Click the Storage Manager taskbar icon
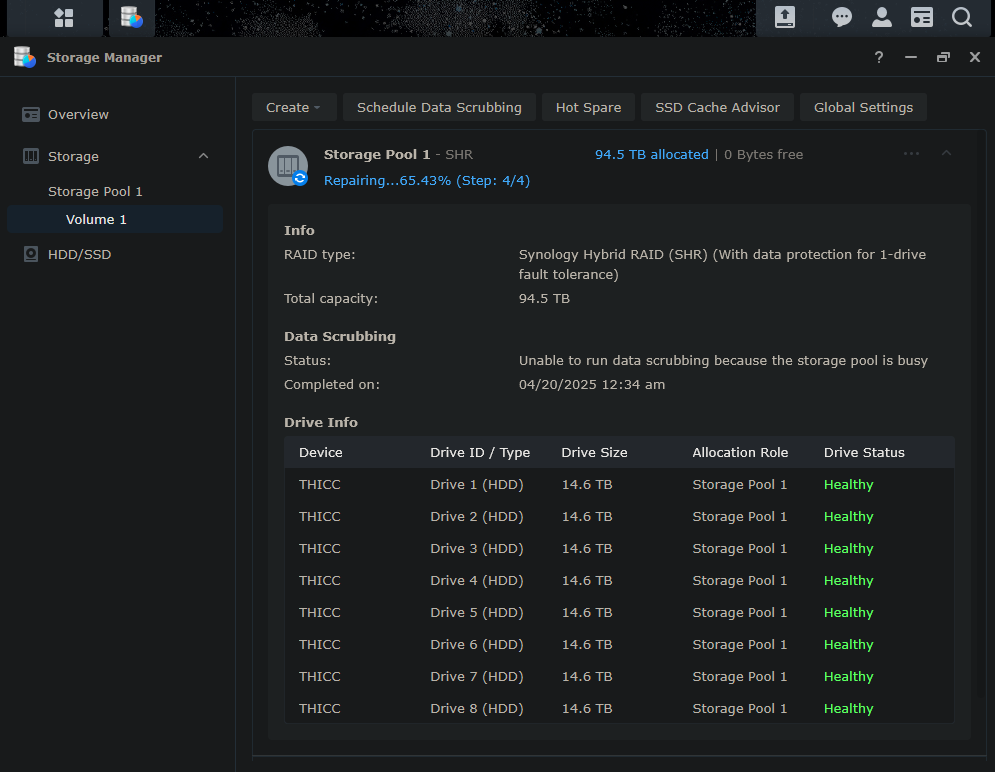 (x=131, y=18)
